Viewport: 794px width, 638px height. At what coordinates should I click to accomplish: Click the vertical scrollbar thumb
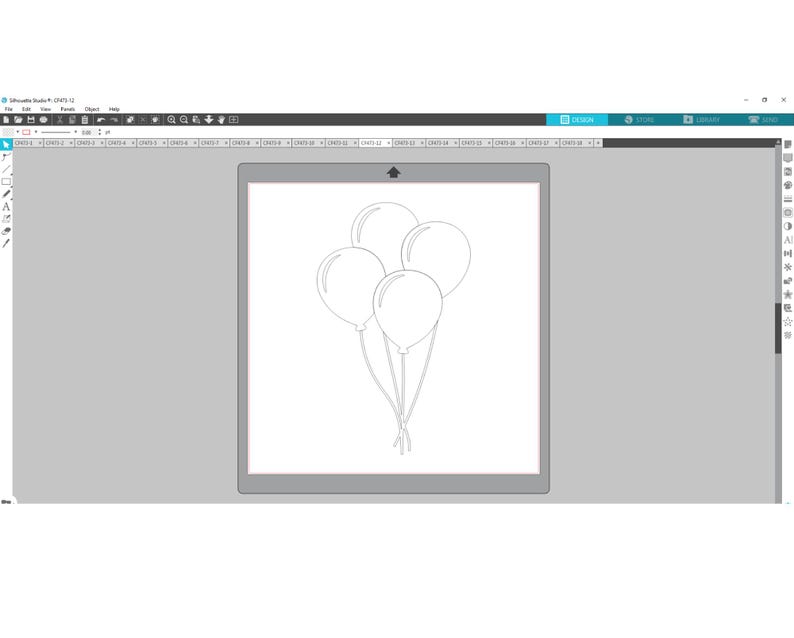point(778,328)
